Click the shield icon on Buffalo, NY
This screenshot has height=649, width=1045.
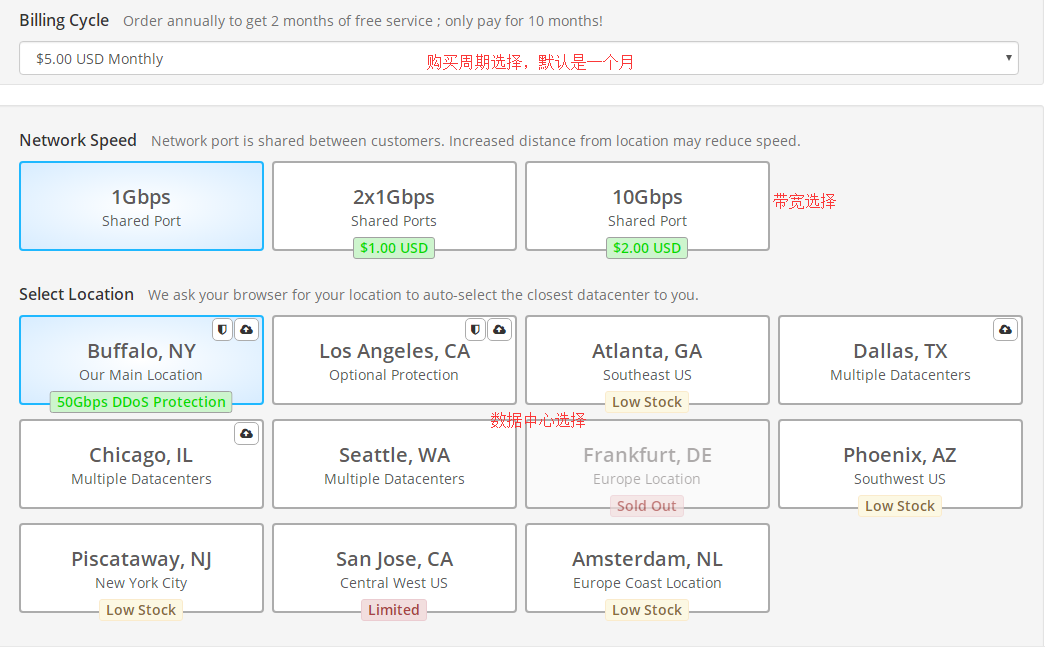click(223, 329)
